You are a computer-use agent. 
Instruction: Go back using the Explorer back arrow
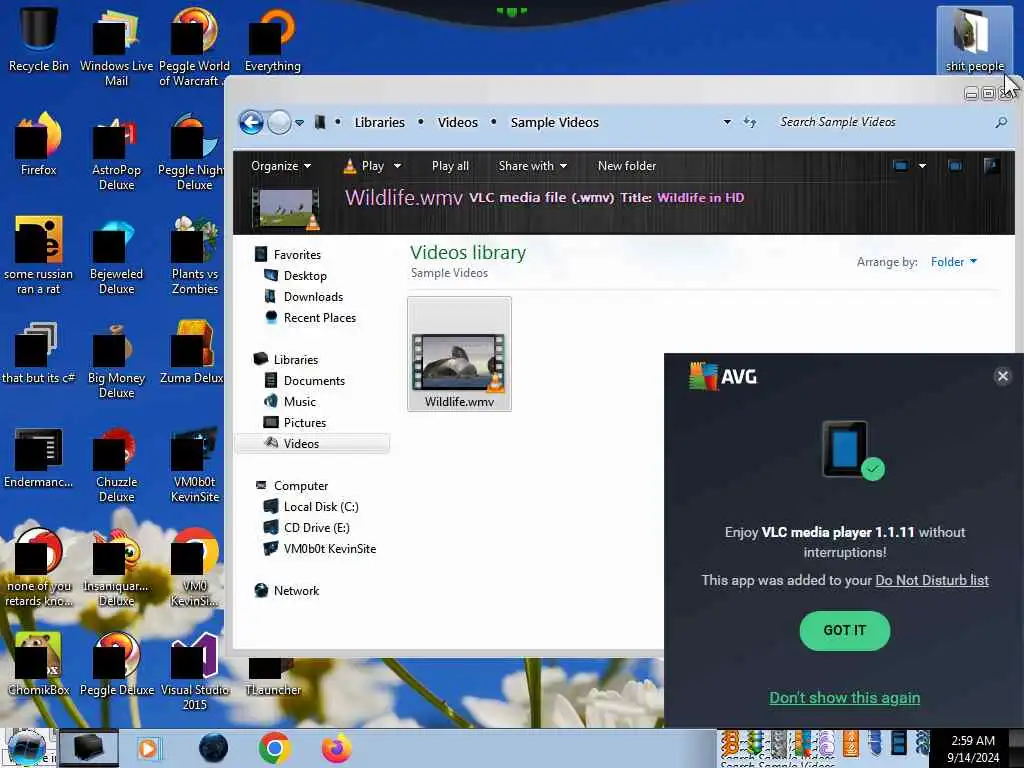251,122
